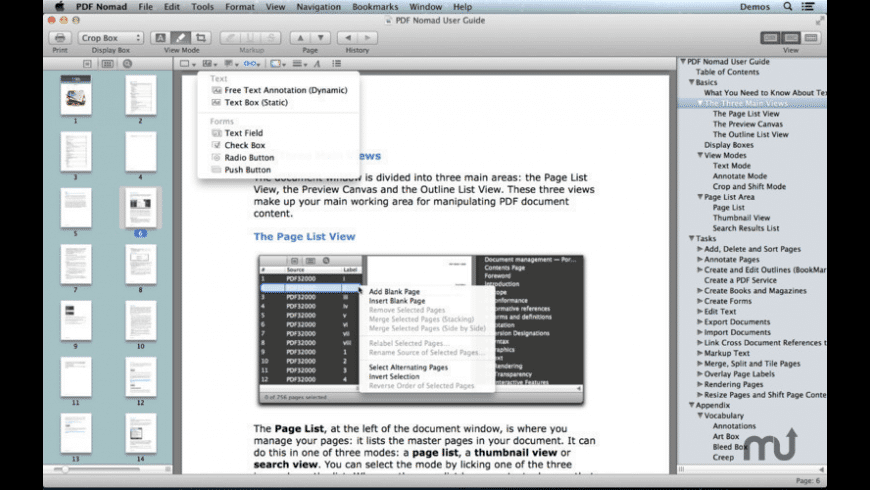Open the Format menu
The width and height of the screenshot is (870, 490).
click(240, 7)
